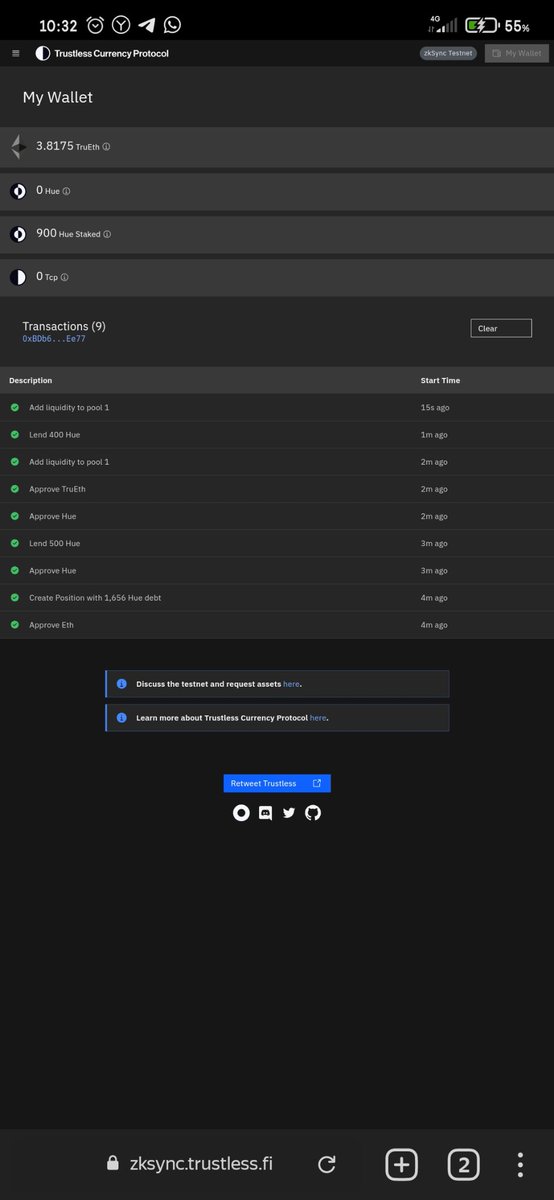Open the My Wallet button in the header

(x=517, y=53)
